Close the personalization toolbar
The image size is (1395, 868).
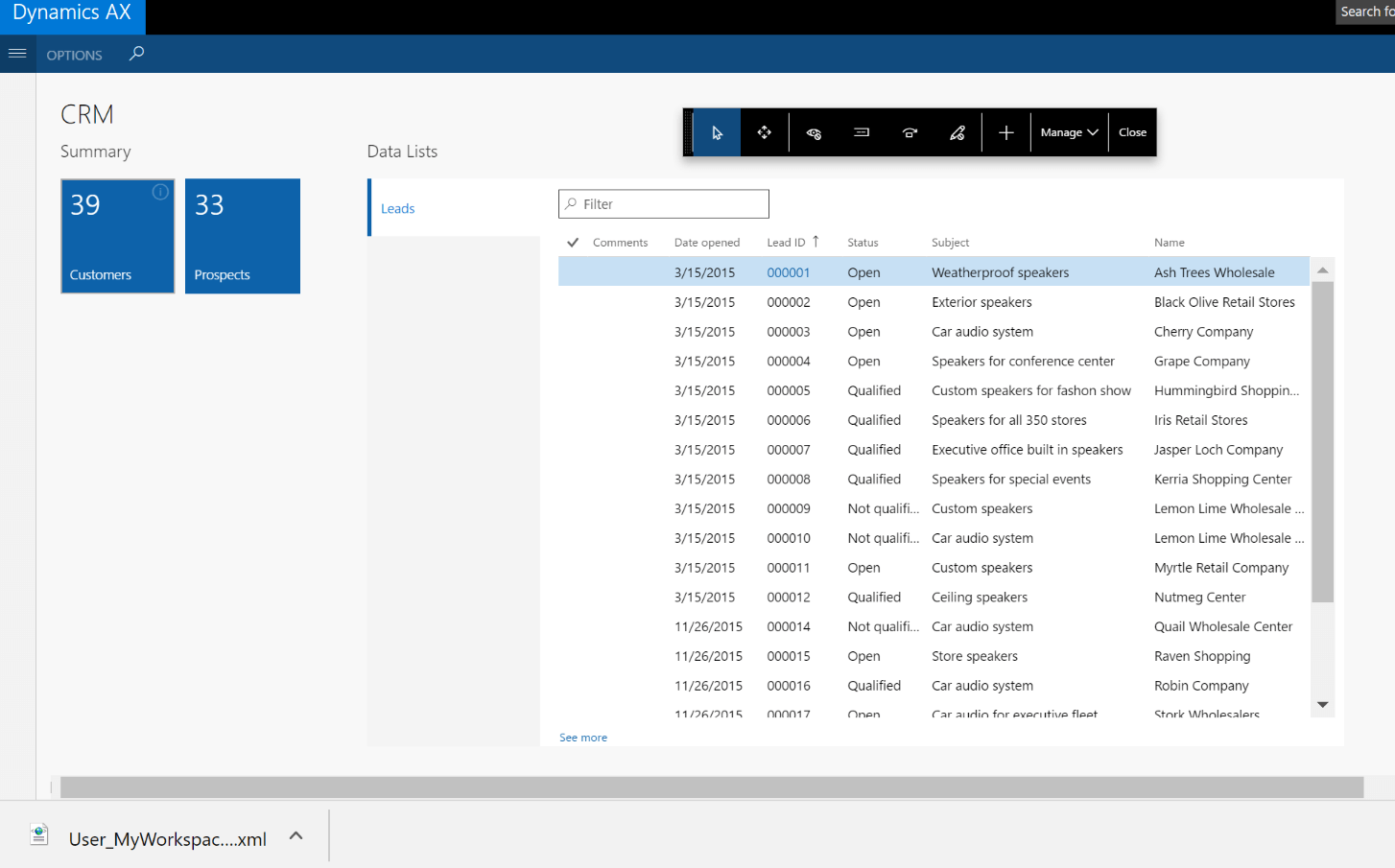tap(1132, 132)
